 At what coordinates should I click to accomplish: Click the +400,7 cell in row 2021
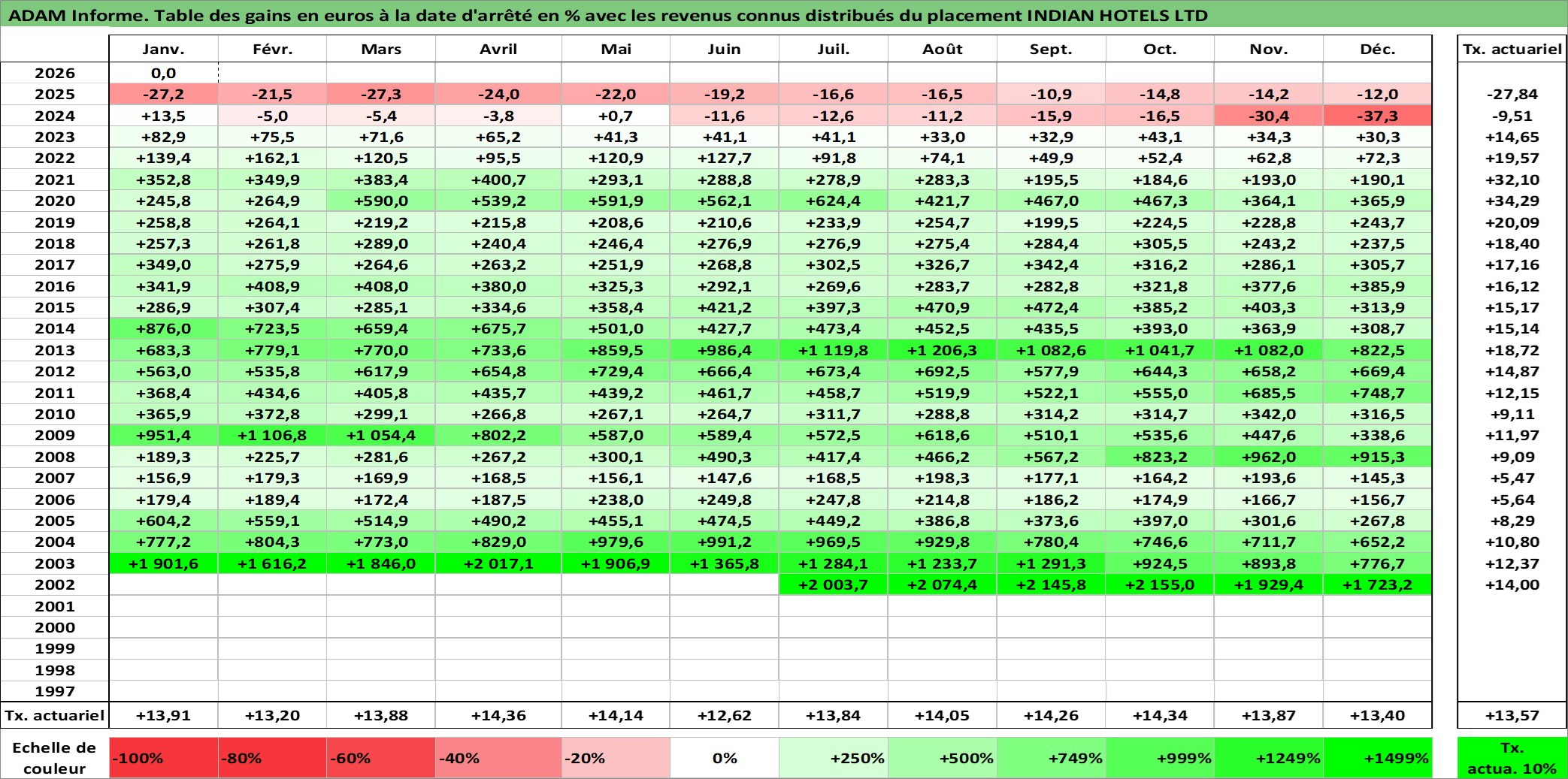498,180
